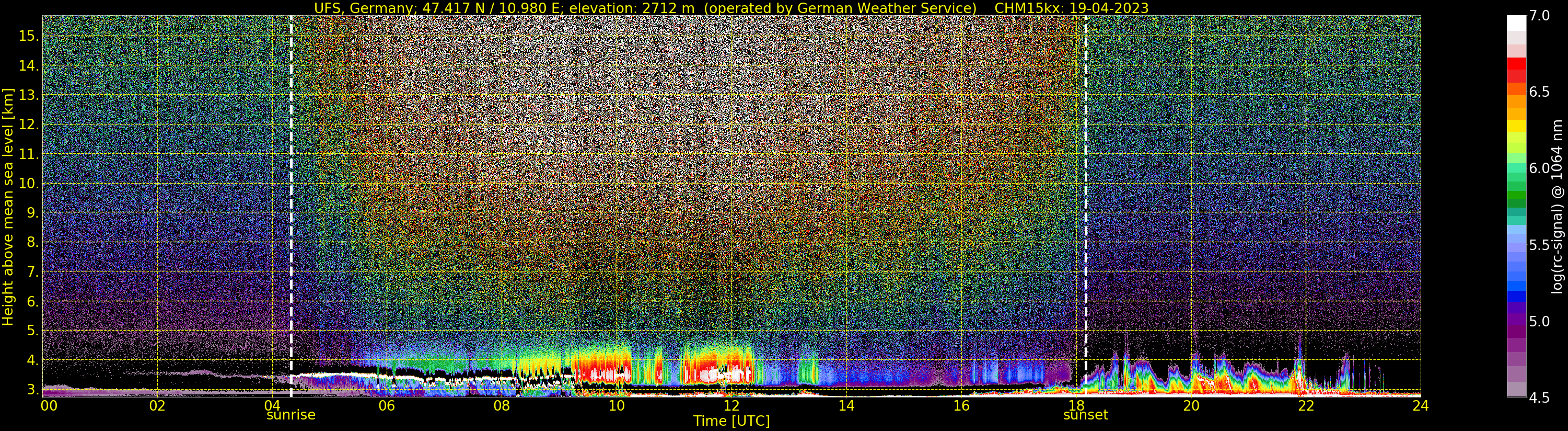The width and height of the screenshot is (1568, 431).
Task: Click the "CHM15kx: 19-04-2023" label in title
Action: pos(1071,8)
